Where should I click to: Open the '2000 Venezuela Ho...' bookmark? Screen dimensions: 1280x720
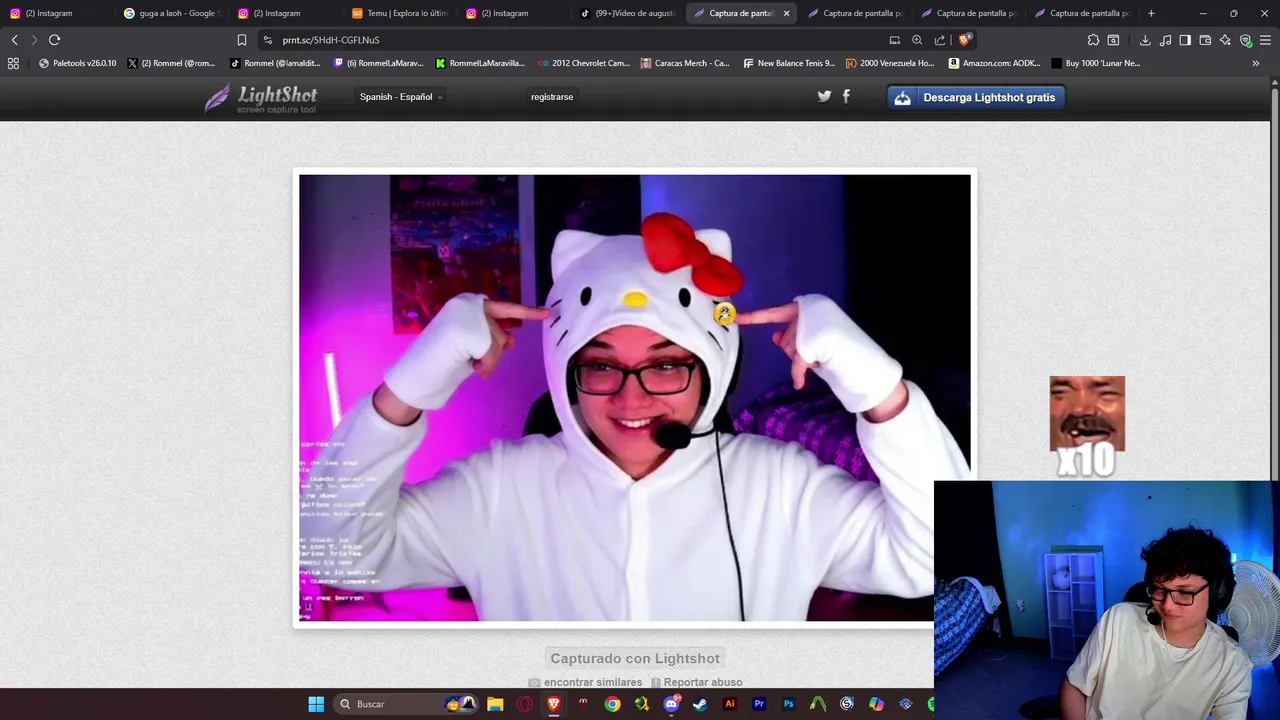point(890,63)
